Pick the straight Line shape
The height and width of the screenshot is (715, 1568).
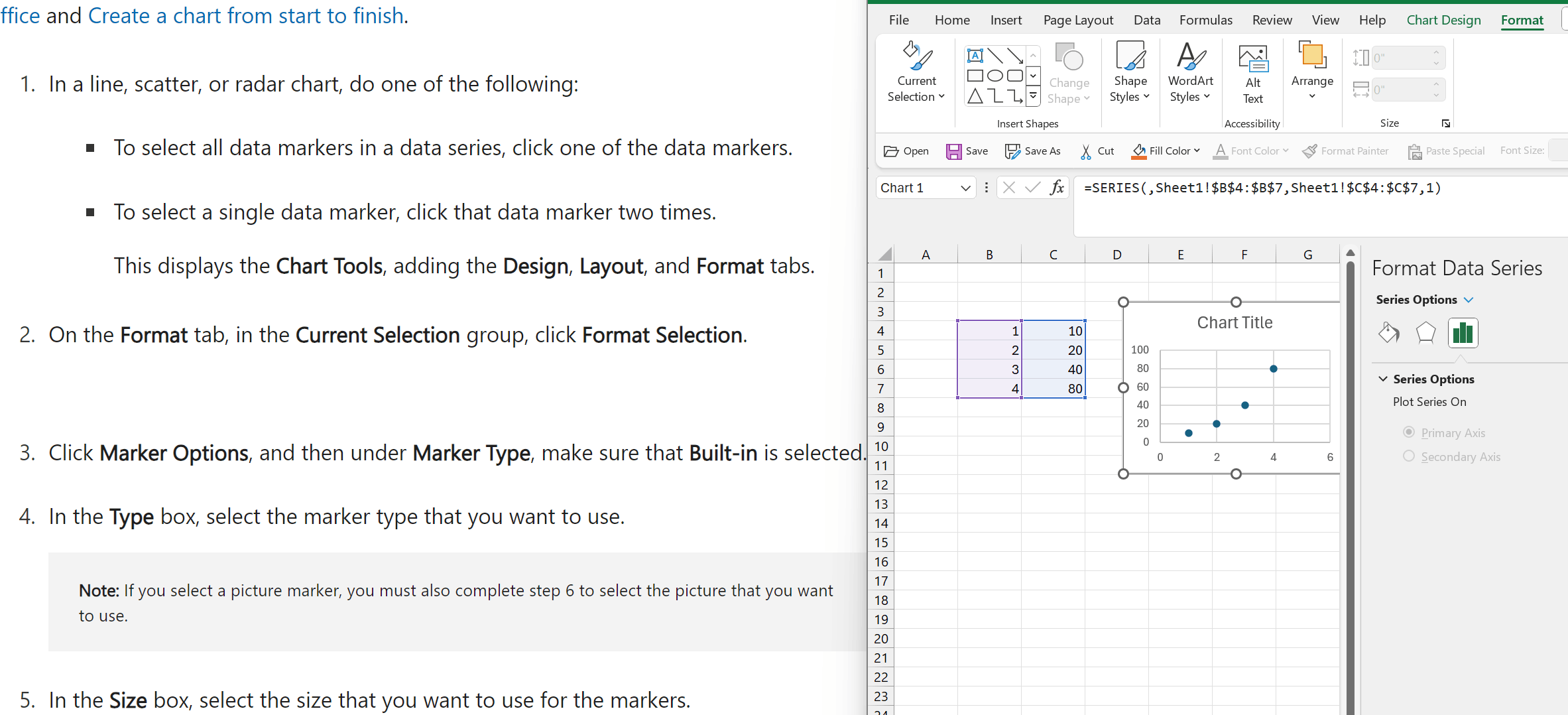click(995, 56)
